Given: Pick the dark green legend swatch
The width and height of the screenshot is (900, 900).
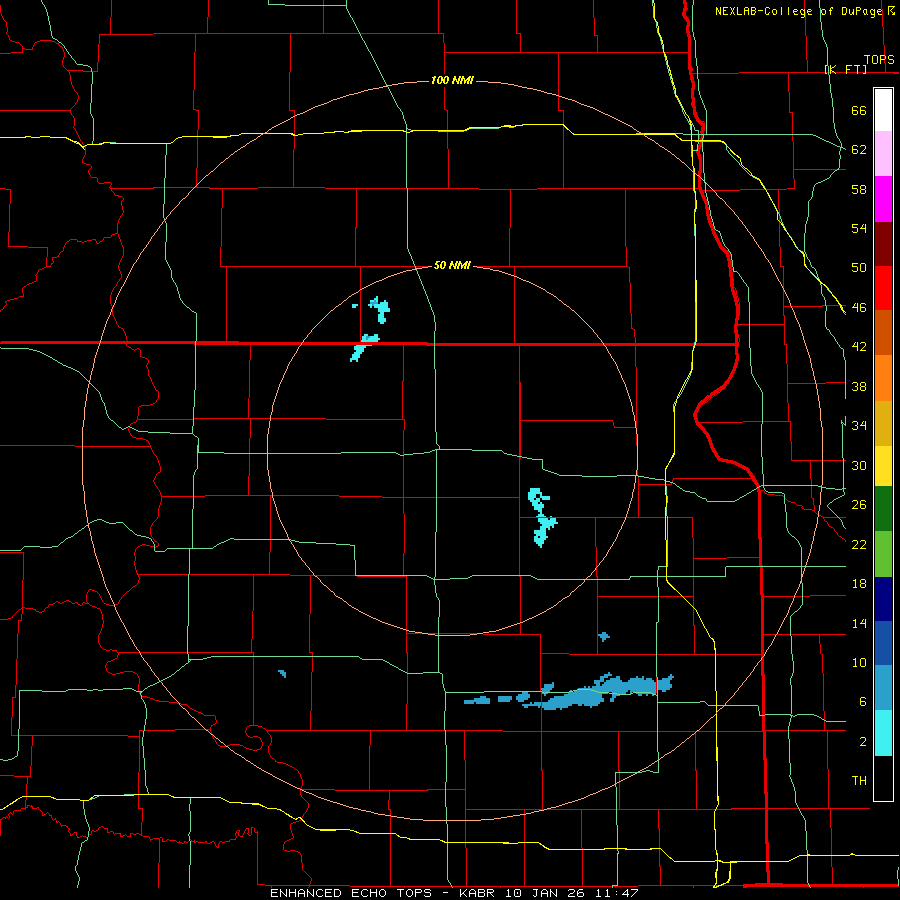Looking at the screenshot, I should [x=883, y=509].
